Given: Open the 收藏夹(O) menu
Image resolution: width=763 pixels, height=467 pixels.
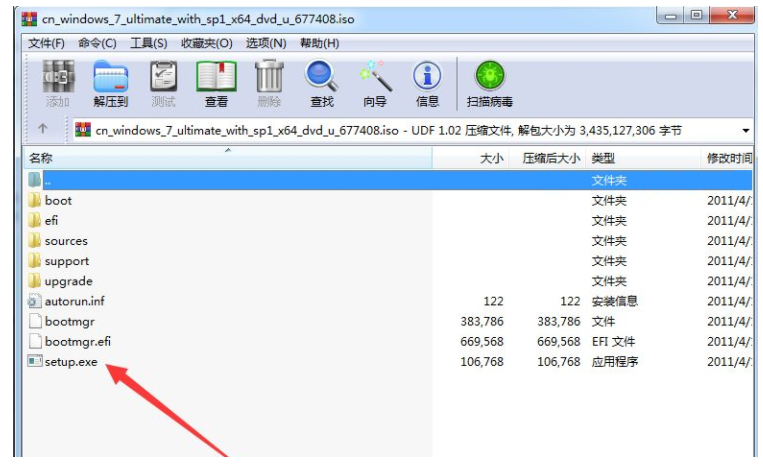Looking at the screenshot, I should point(207,43).
